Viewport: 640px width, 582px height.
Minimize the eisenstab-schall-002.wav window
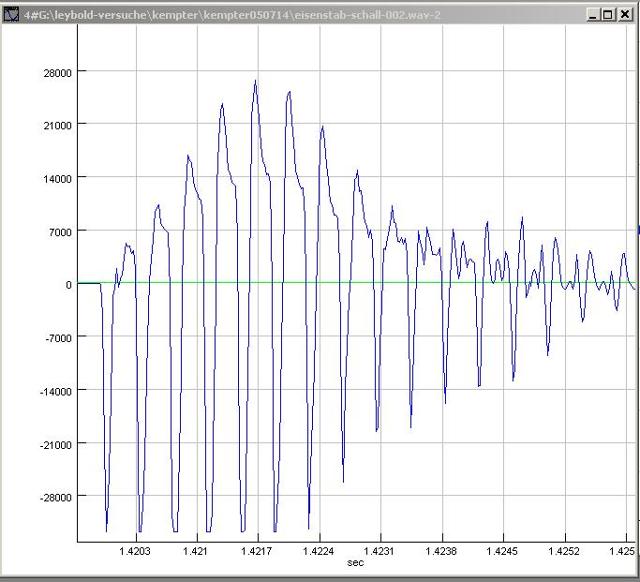coord(593,15)
